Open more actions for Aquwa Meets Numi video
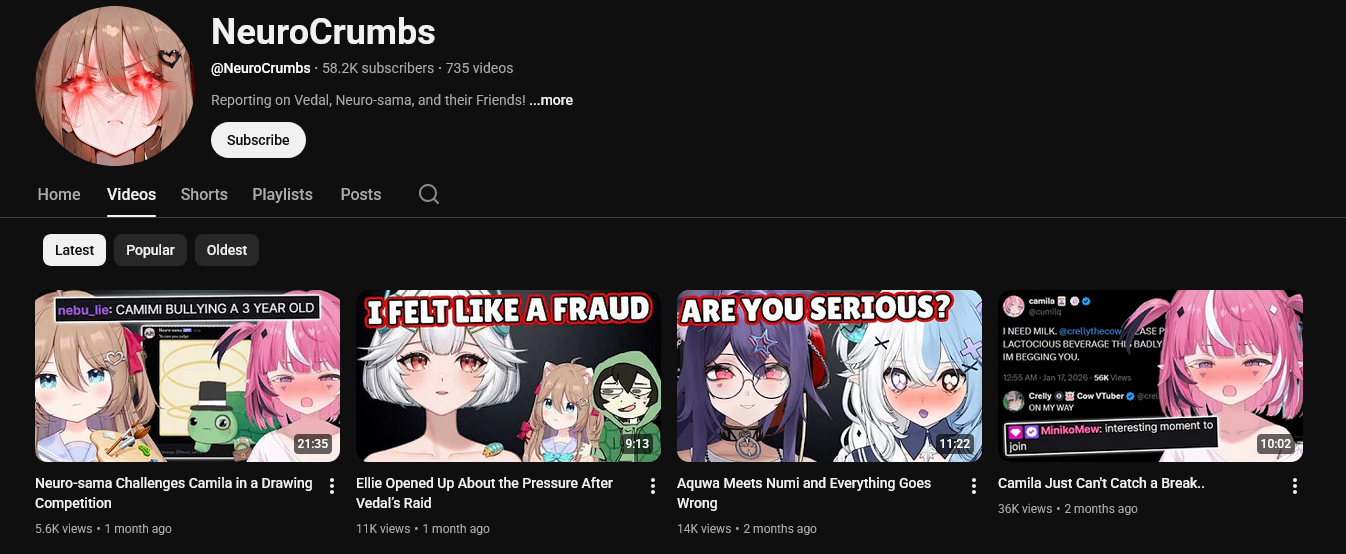1346x554 pixels. click(x=974, y=486)
